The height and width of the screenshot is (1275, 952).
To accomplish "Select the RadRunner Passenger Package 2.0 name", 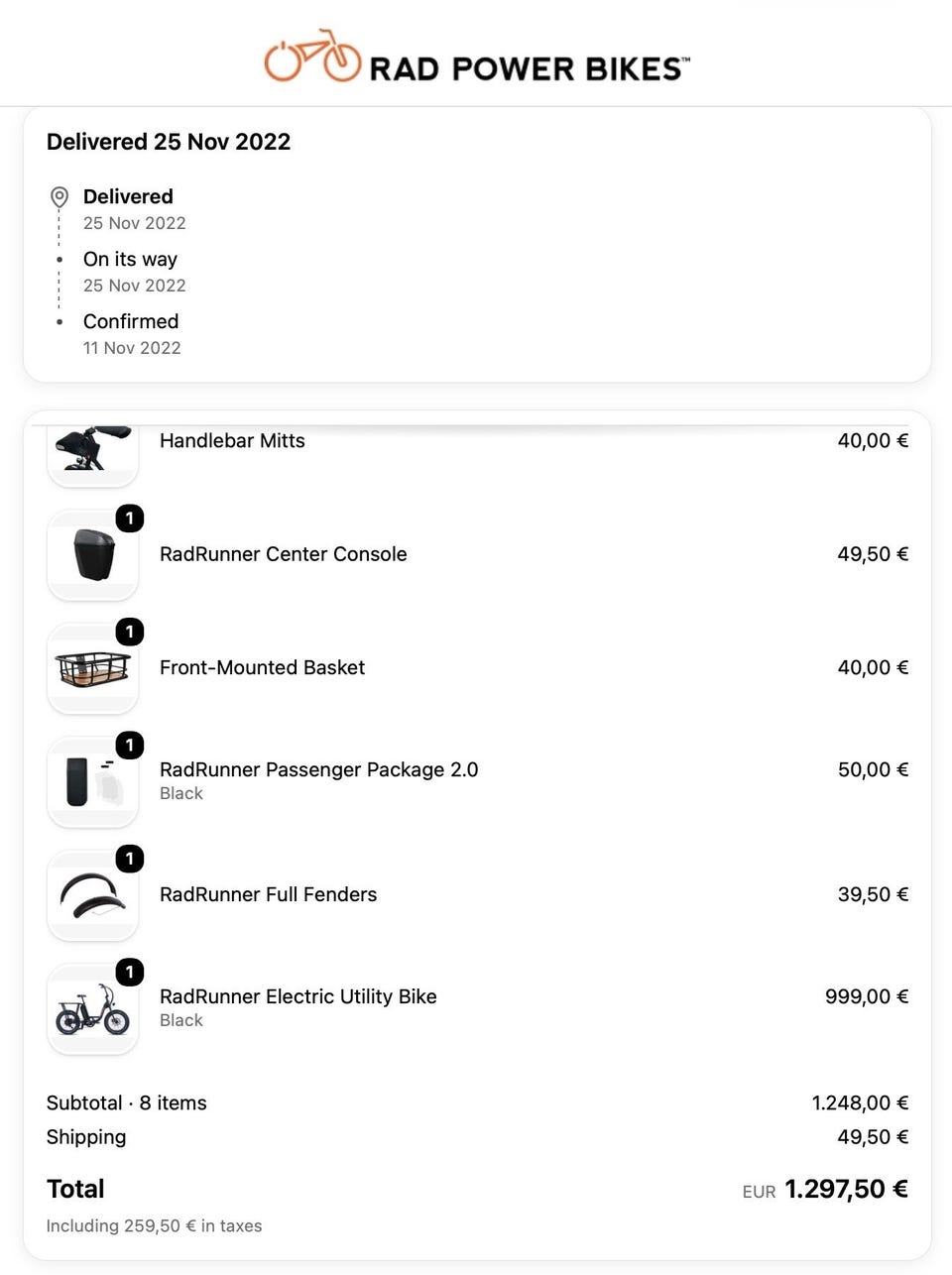I will pos(318,769).
